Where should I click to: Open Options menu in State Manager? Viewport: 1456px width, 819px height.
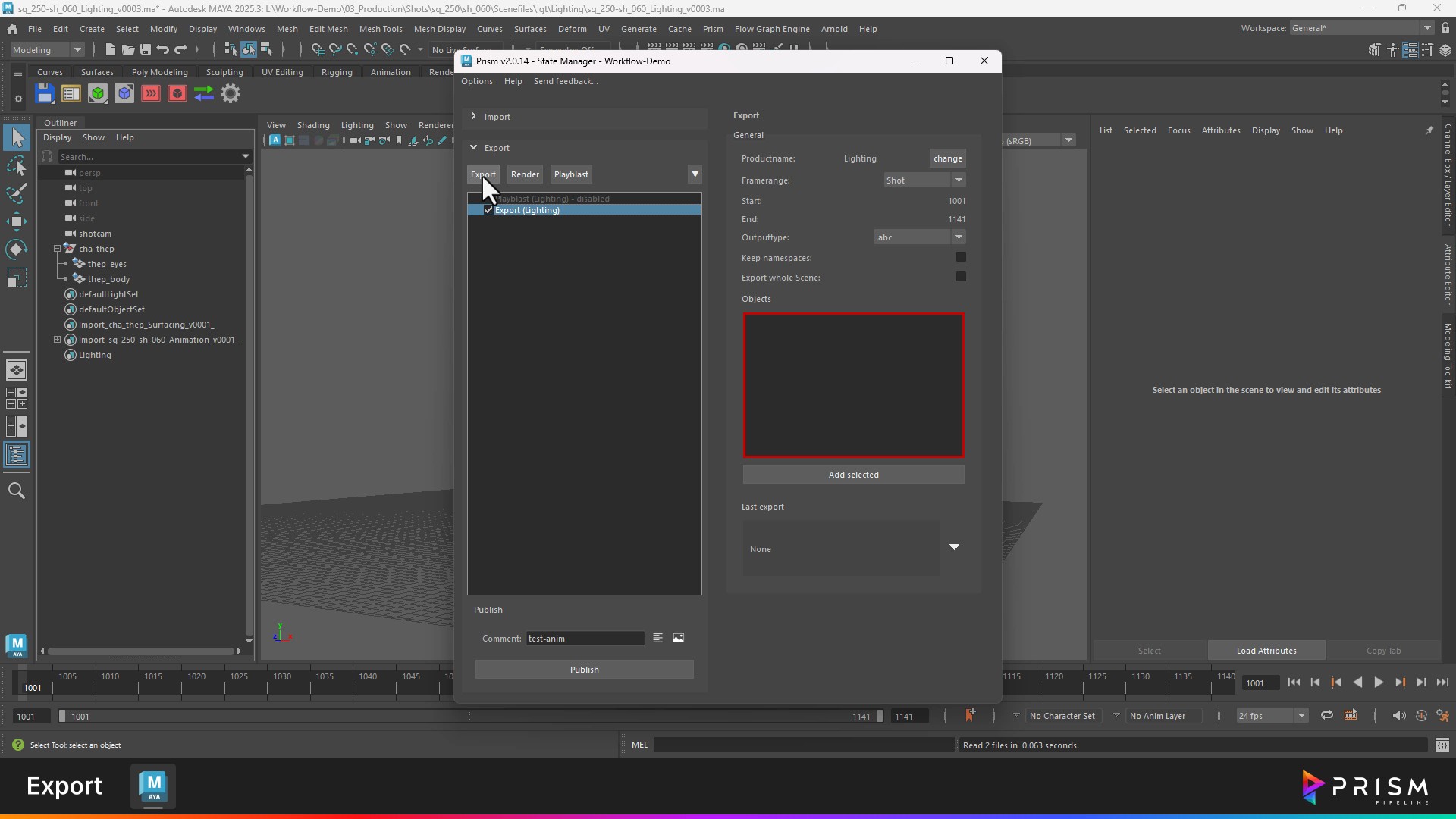pos(477,81)
